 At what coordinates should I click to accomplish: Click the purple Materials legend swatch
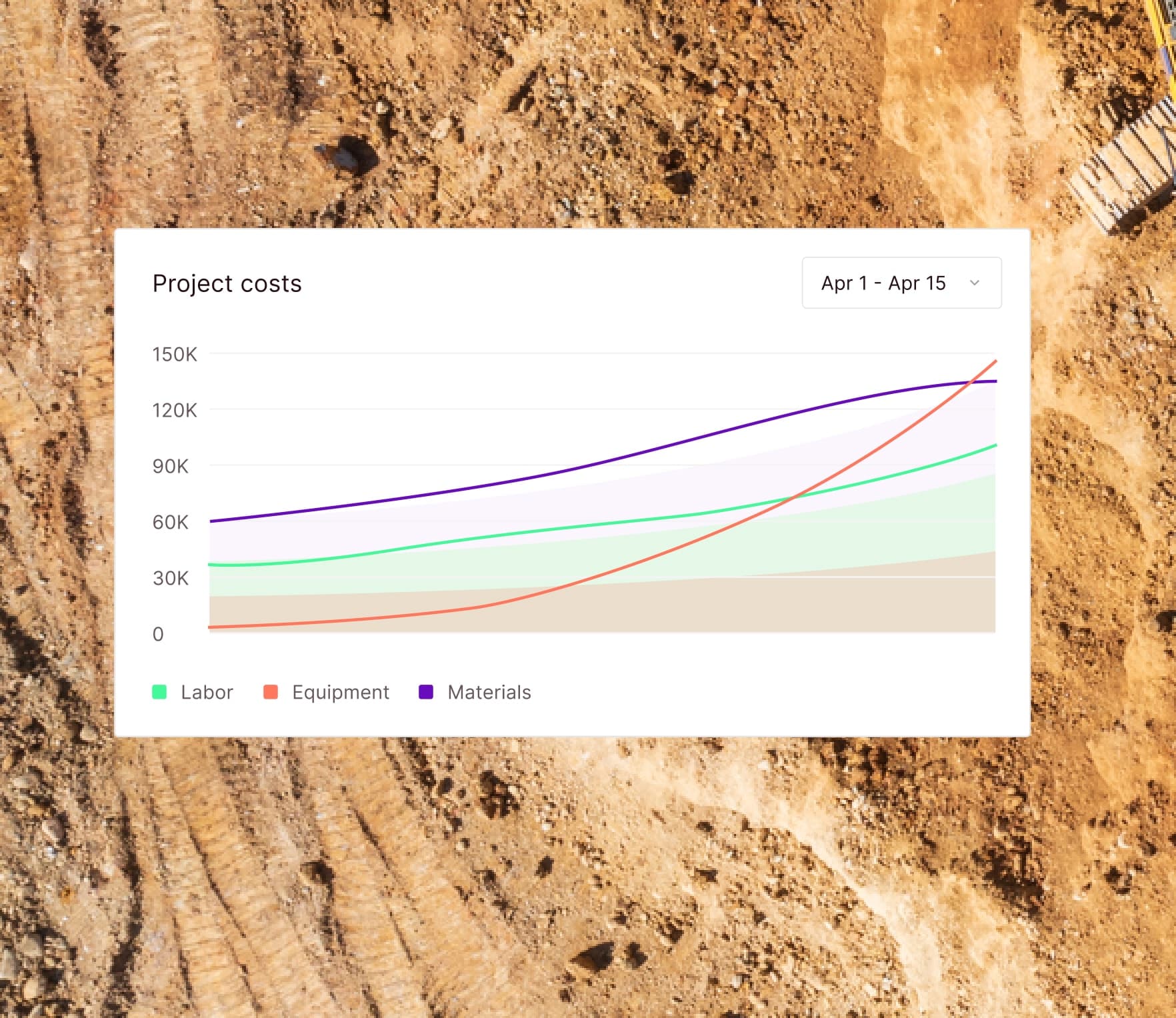[426, 692]
